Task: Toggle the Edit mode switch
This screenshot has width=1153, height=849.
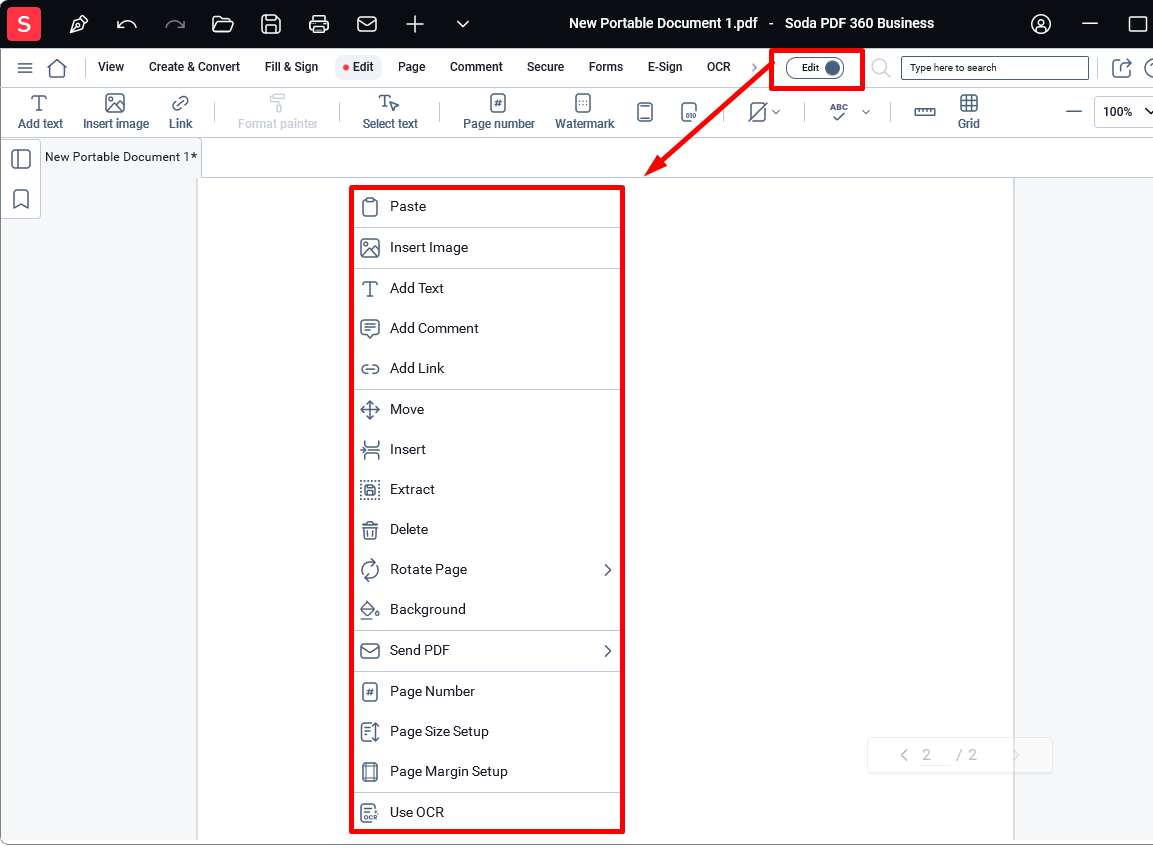Action: (815, 68)
